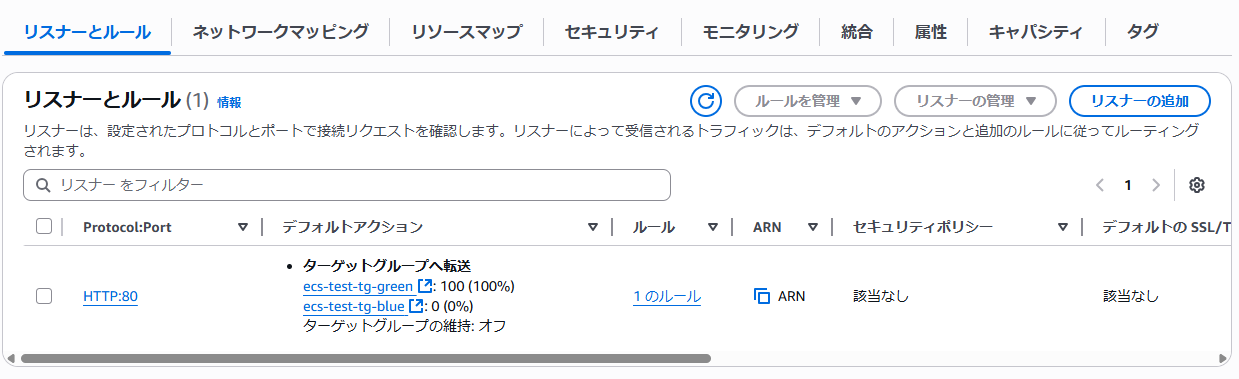Click search magnifier icon in filter box

click(43, 185)
